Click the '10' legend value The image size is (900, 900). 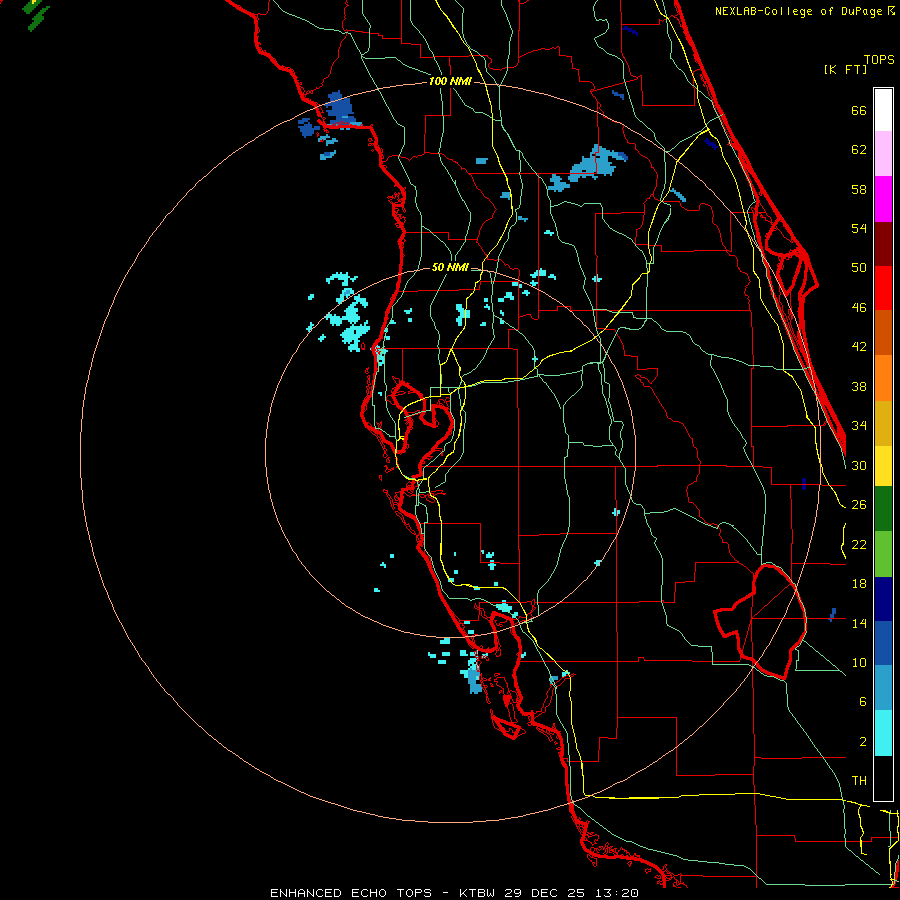[859, 662]
